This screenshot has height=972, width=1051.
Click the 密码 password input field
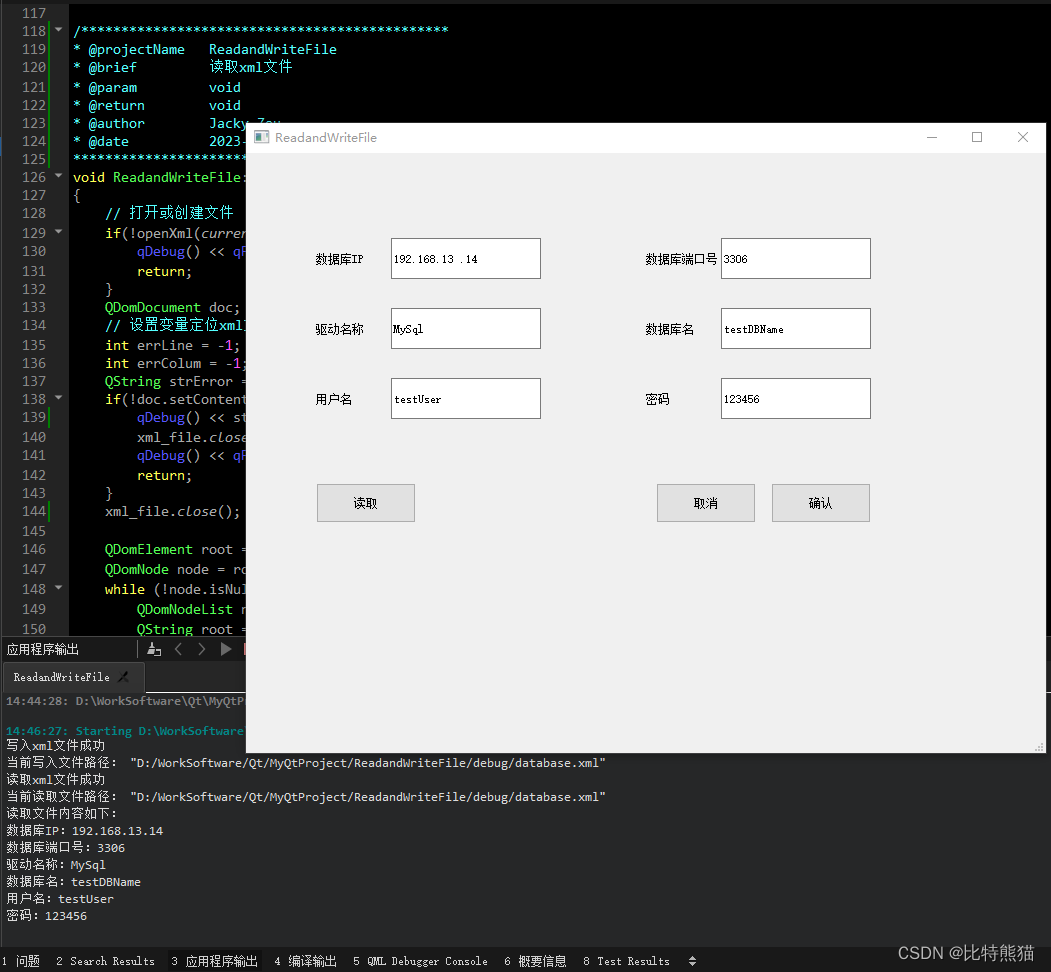coord(795,398)
